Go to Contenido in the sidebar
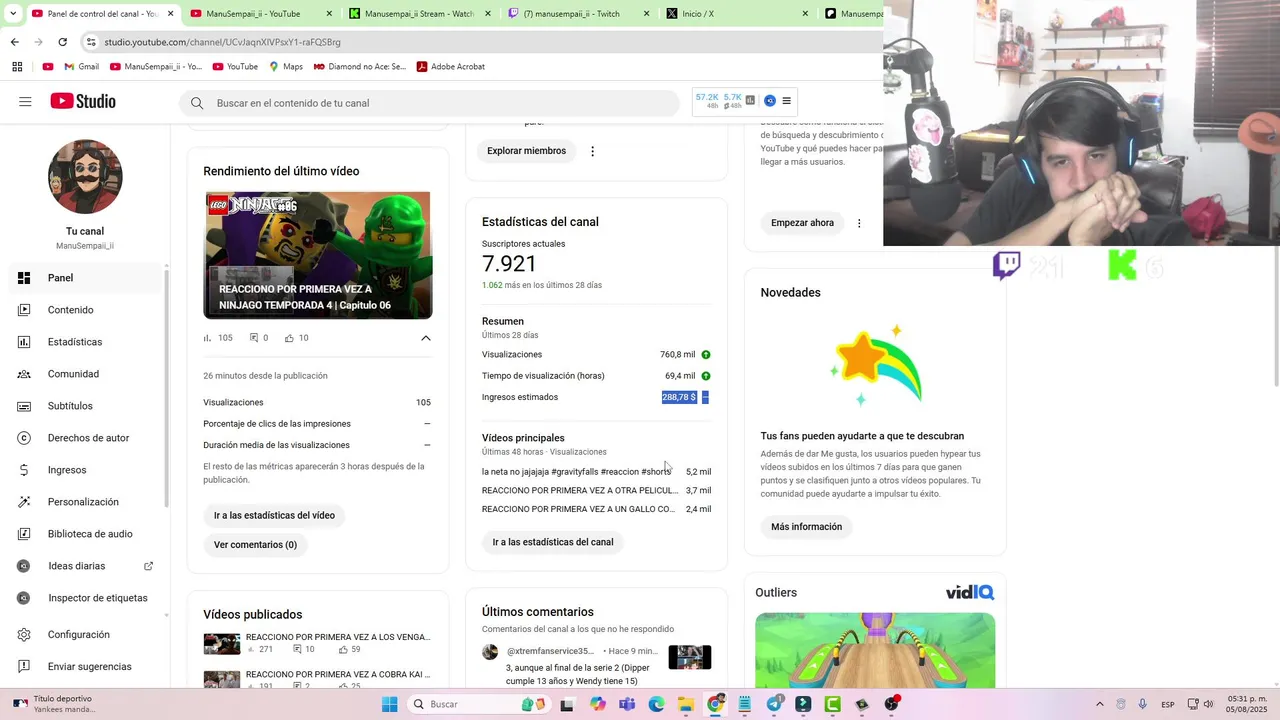Screen dimensions: 1280x720 pyautogui.click(x=84, y=310)
